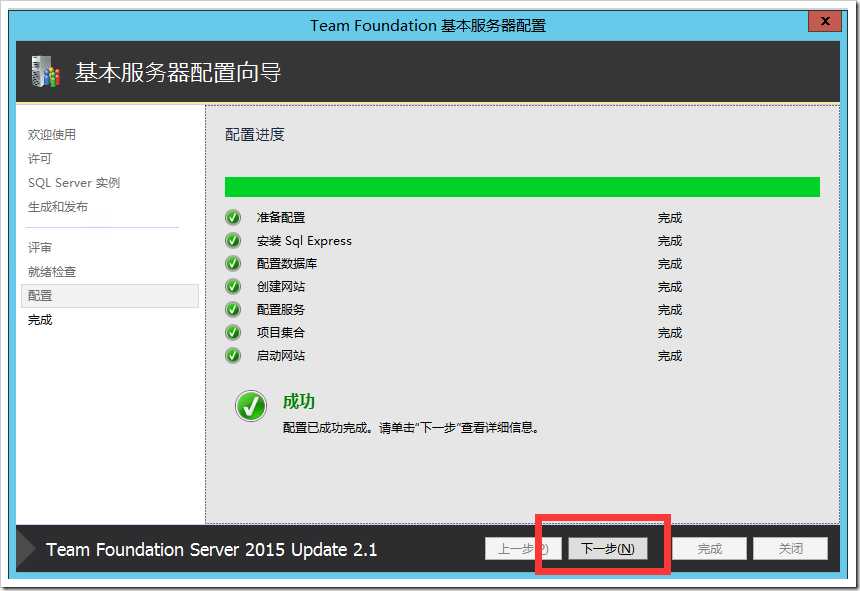Click the server wizard icon in header

click(46, 72)
